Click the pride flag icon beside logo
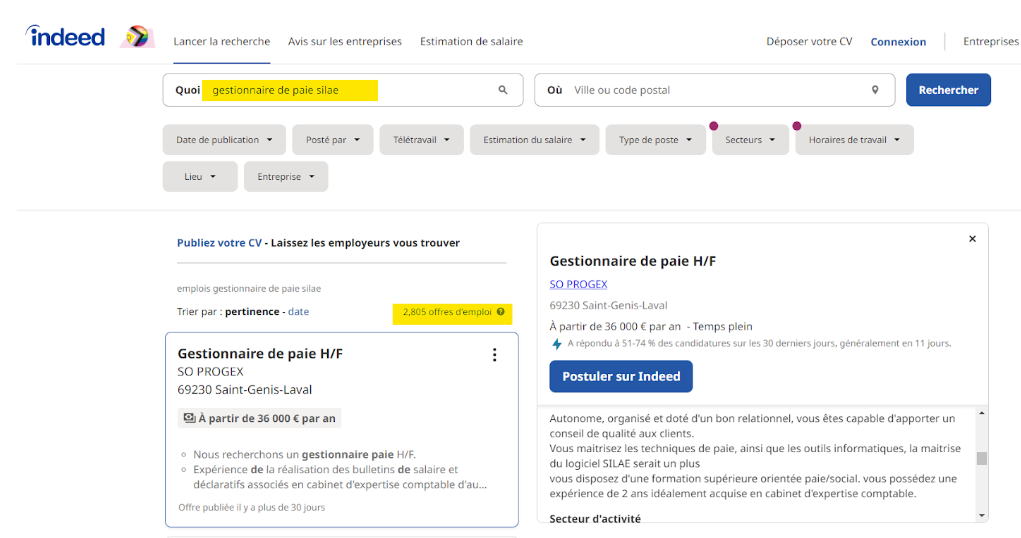Image resolution: width=1021 pixels, height=538 pixels. [137, 36]
